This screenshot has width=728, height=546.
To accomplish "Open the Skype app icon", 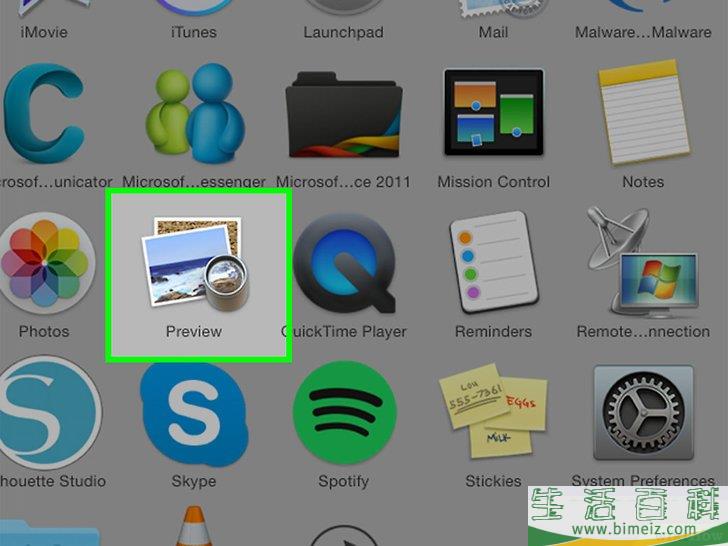I will point(195,415).
